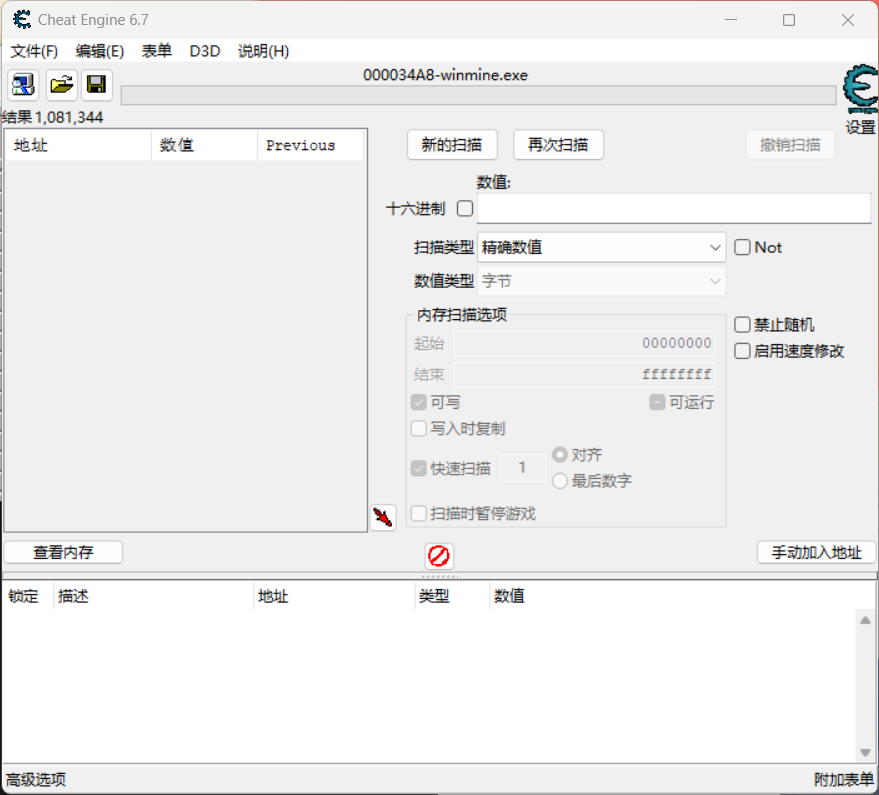Click the address table 数值 column header
879x795 pixels.
coord(509,596)
